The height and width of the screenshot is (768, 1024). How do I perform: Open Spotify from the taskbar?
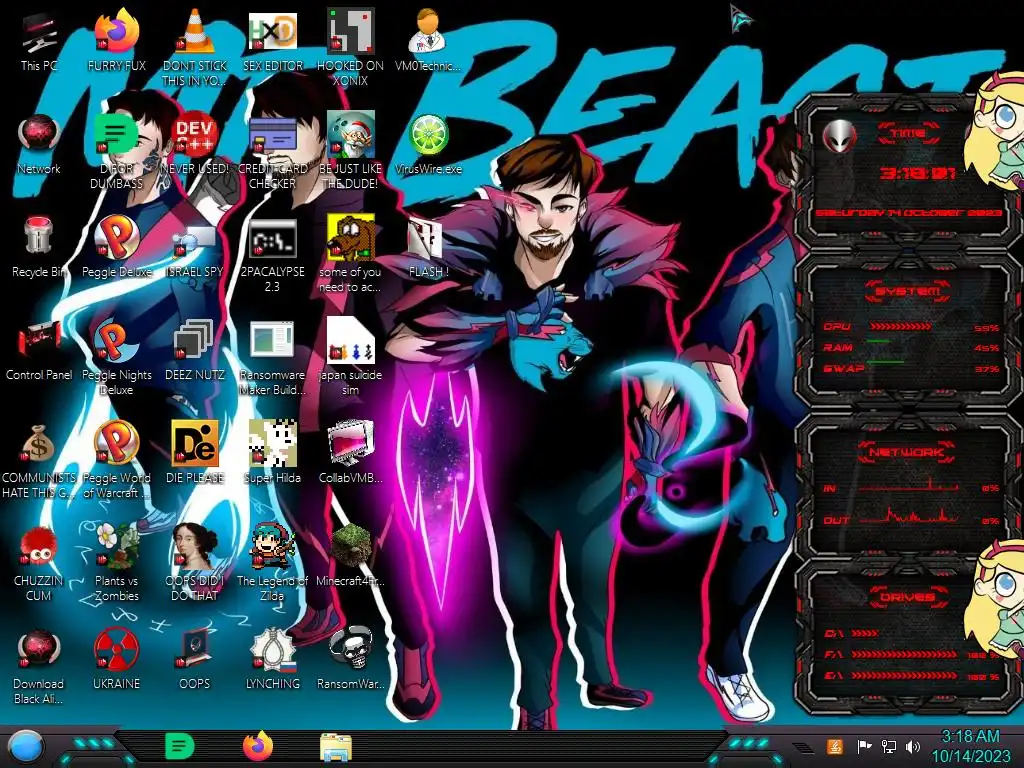(180, 746)
